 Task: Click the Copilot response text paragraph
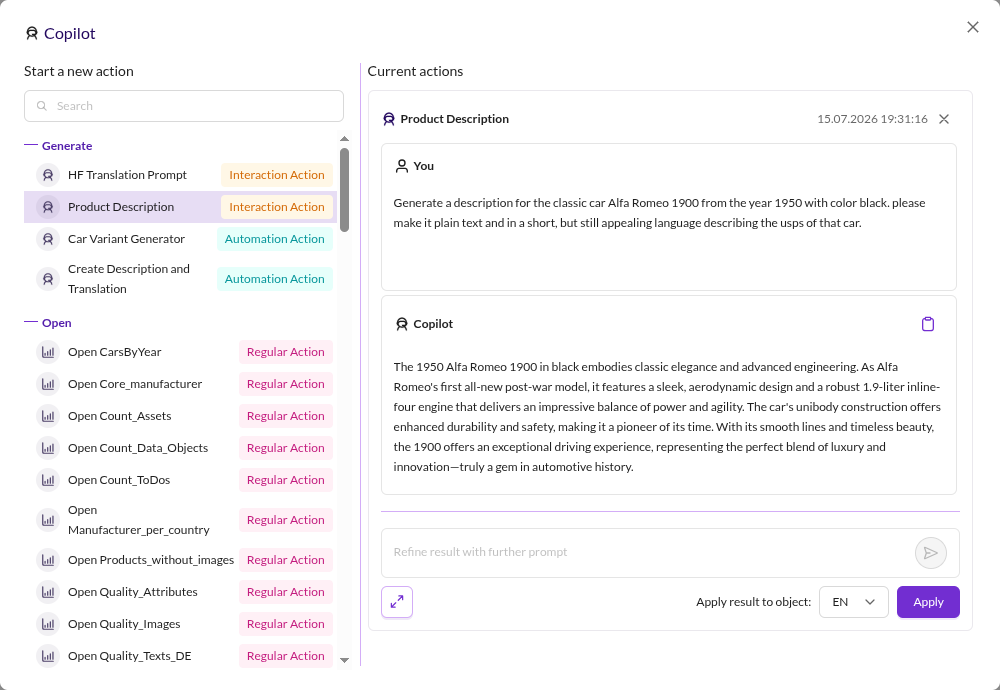667,416
